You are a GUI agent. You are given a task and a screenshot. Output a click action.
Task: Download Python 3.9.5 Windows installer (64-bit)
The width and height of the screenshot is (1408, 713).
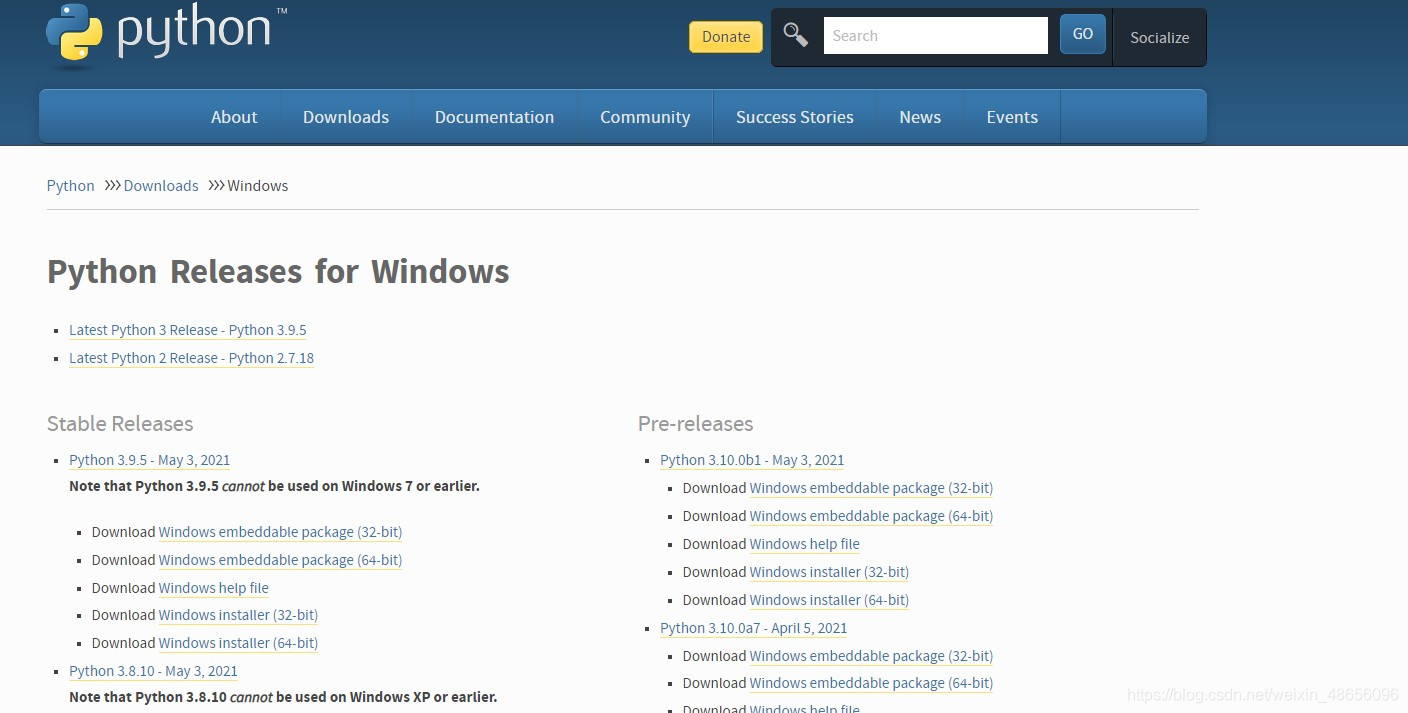pyautogui.click(x=238, y=643)
